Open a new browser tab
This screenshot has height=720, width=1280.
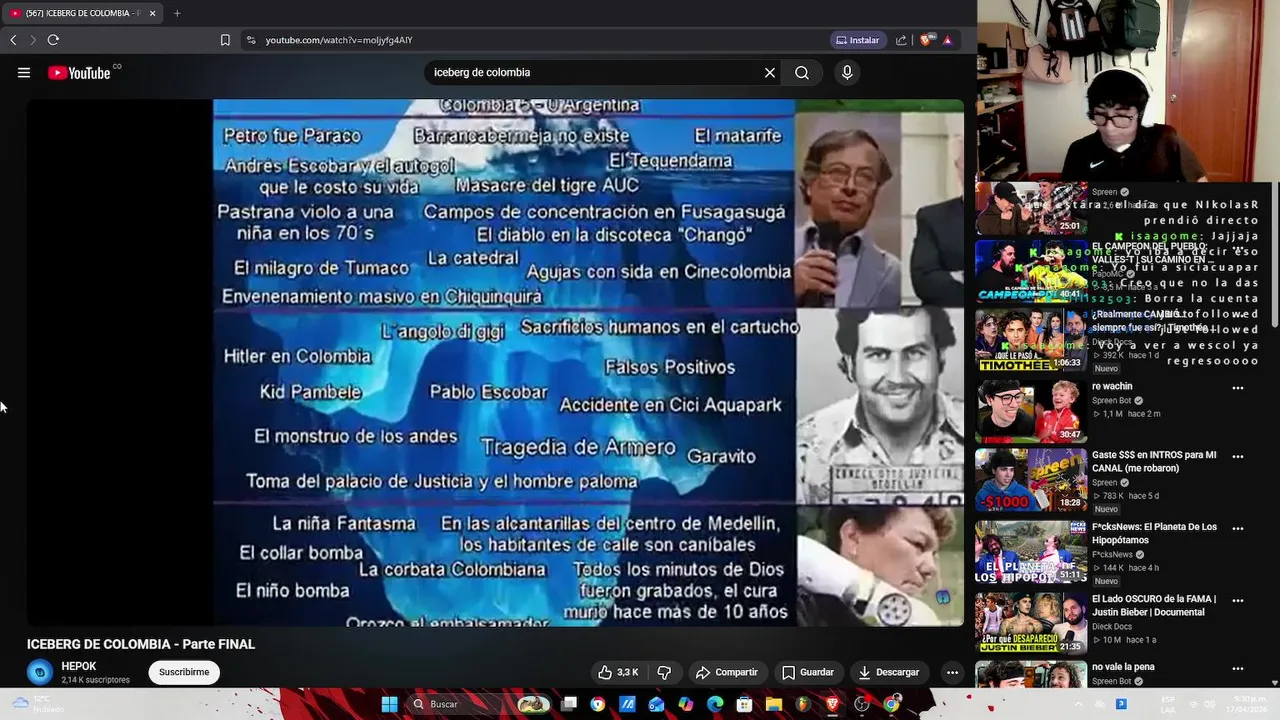coord(177,13)
